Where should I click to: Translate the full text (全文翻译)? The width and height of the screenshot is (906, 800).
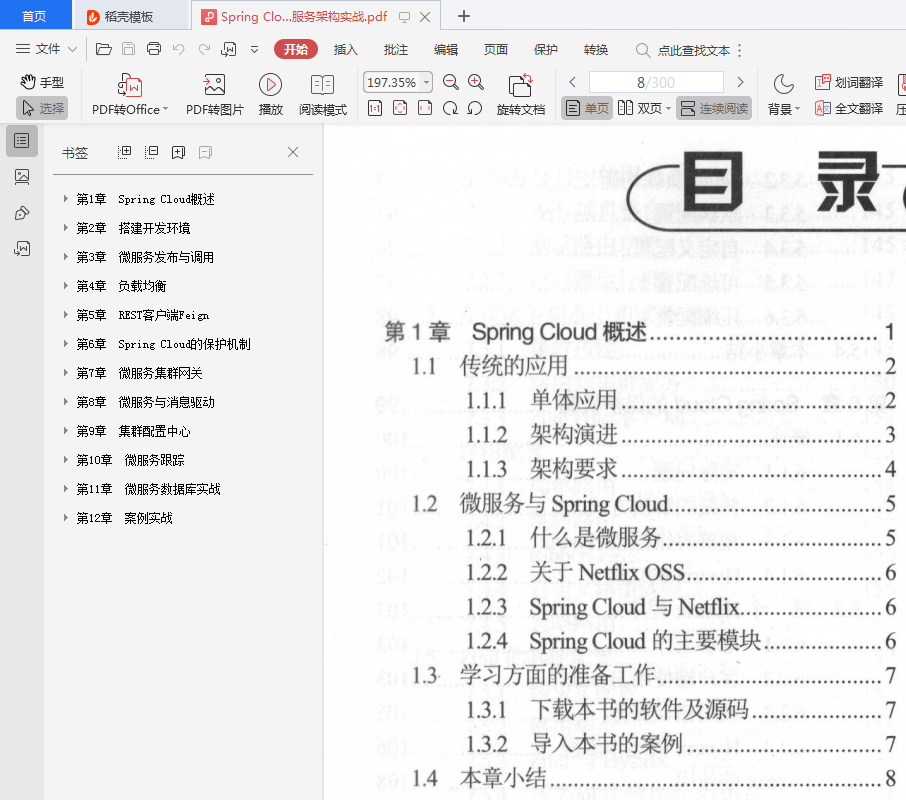(849, 108)
